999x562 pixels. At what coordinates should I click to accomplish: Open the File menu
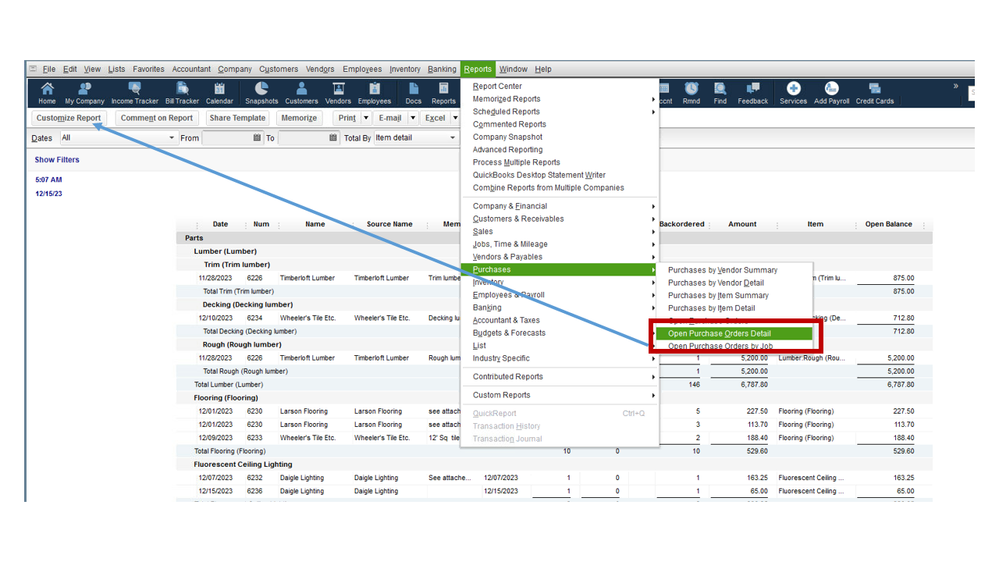coord(49,69)
